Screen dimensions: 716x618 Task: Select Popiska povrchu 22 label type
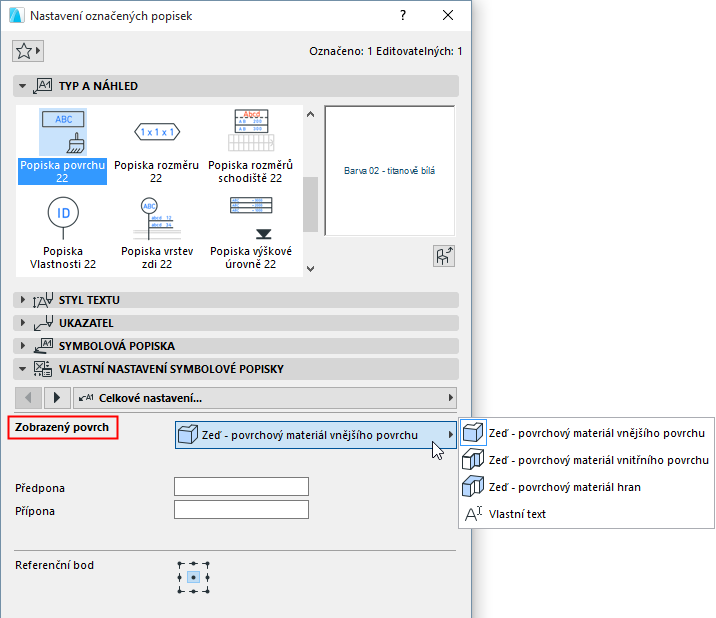[63, 147]
